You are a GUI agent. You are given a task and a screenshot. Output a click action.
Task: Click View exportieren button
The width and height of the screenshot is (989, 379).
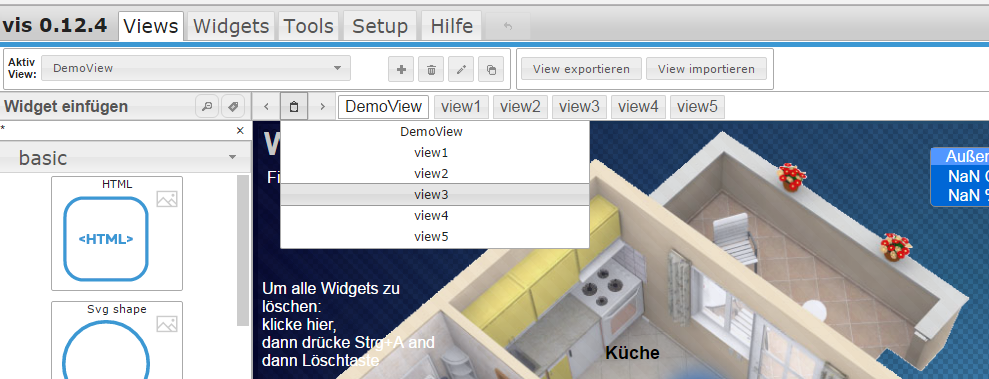tap(581, 69)
